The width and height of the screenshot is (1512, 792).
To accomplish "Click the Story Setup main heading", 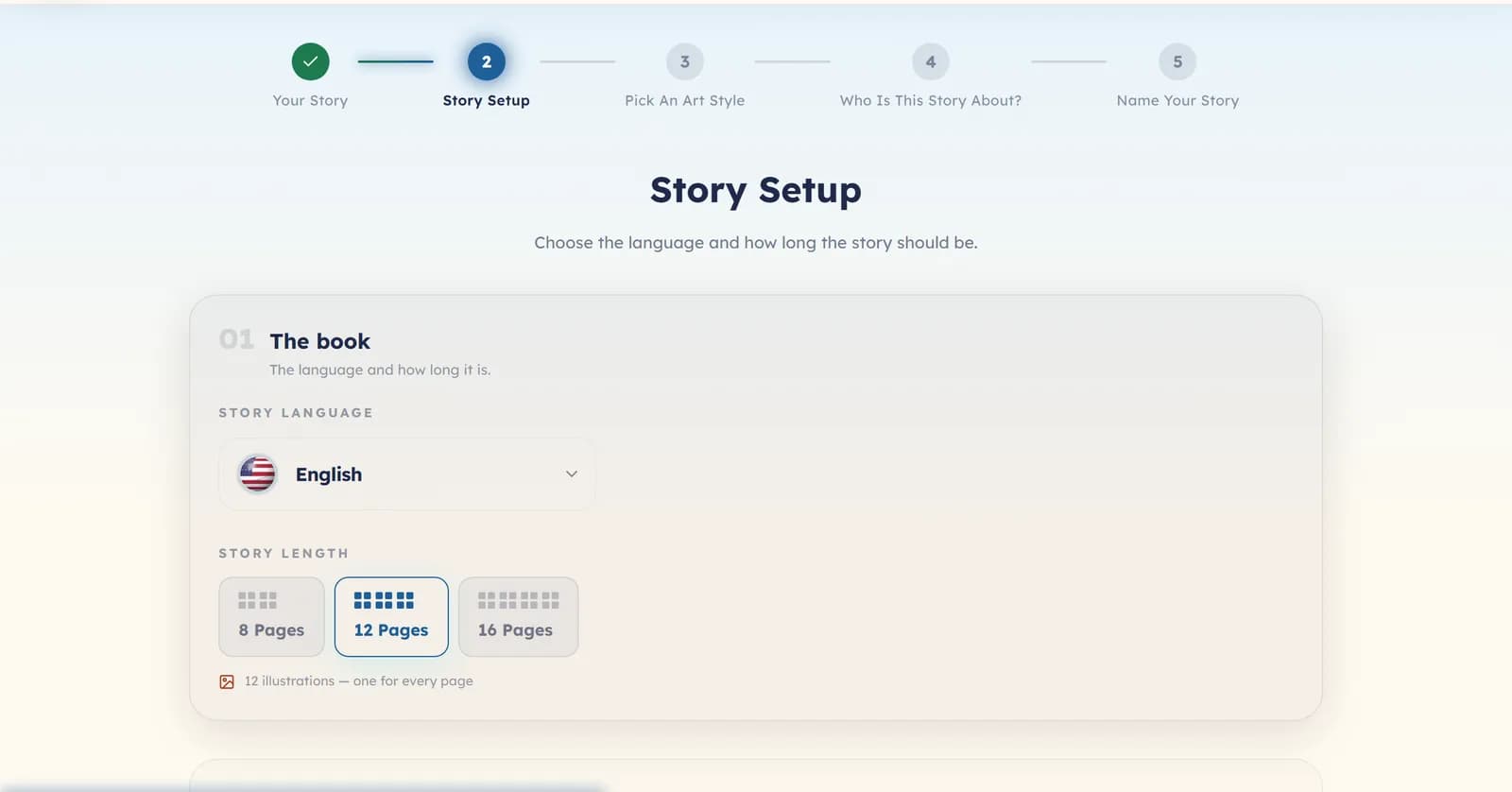I will tap(756, 190).
